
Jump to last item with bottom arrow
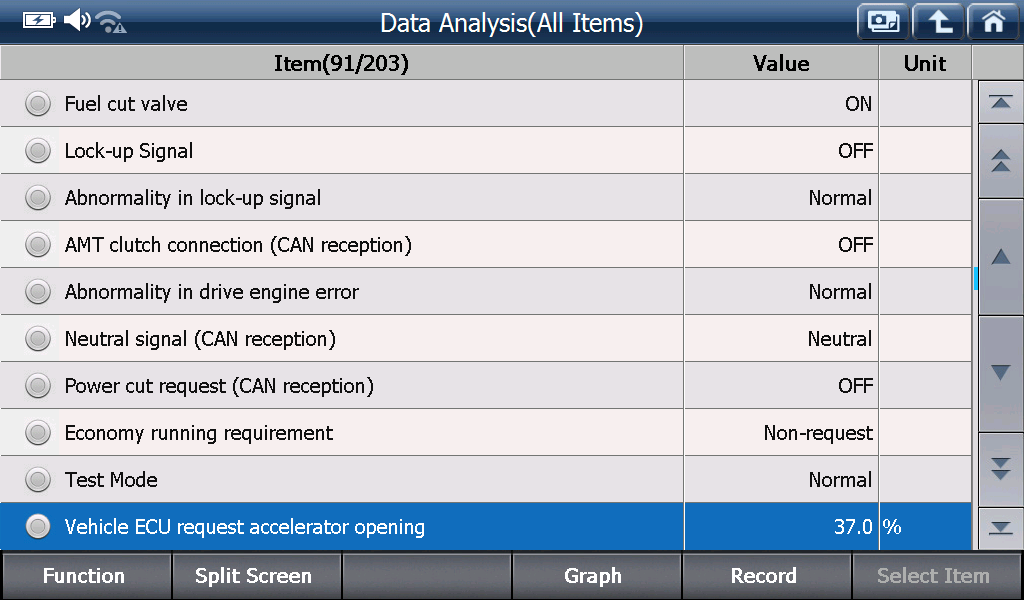(1000, 528)
